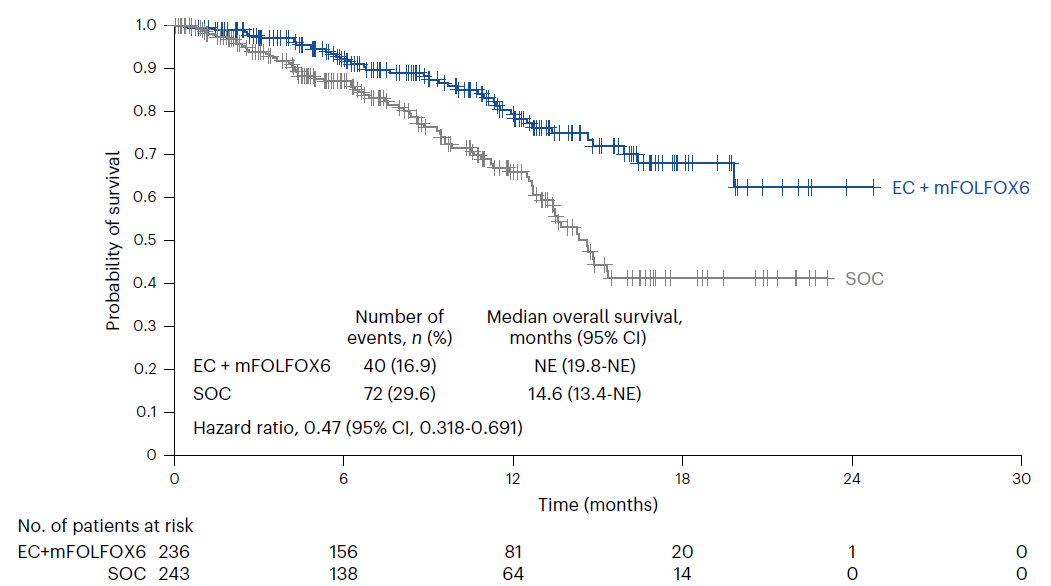The height and width of the screenshot is (586, 1051).
Task: Click the '40 (16.9)' events value
Action: point(399,365)
